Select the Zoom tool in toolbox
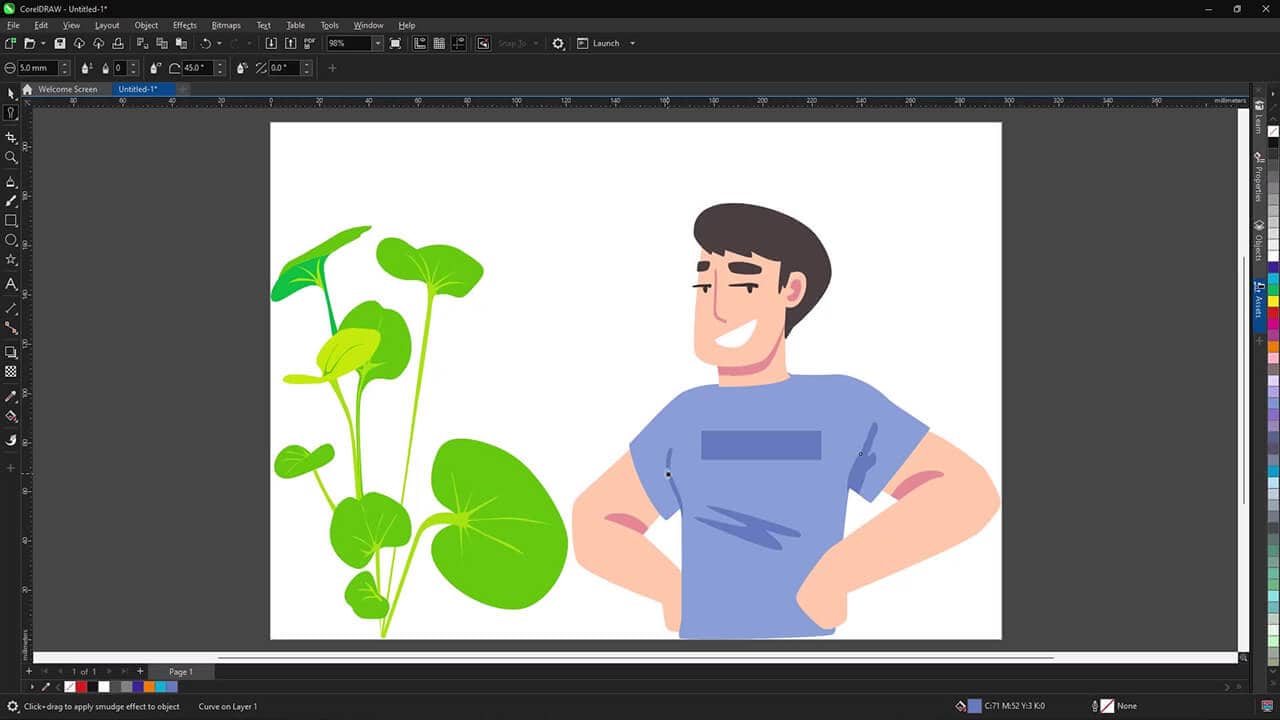The height and width of the screenshot is (720, 1280). (11, 158)
